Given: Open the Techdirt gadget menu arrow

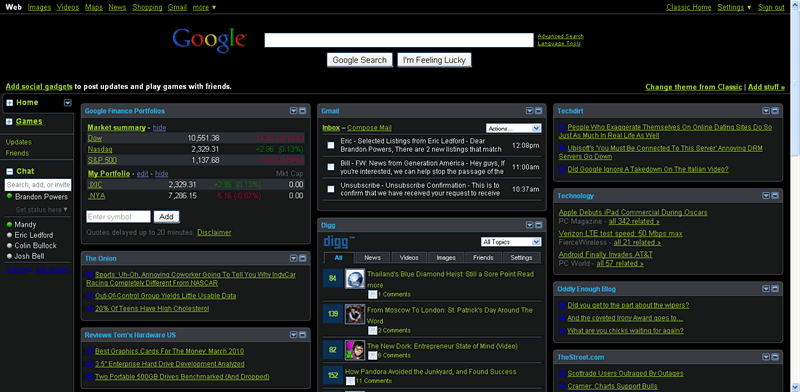Looking at the screenshot, I should click(x=766, y=111).
